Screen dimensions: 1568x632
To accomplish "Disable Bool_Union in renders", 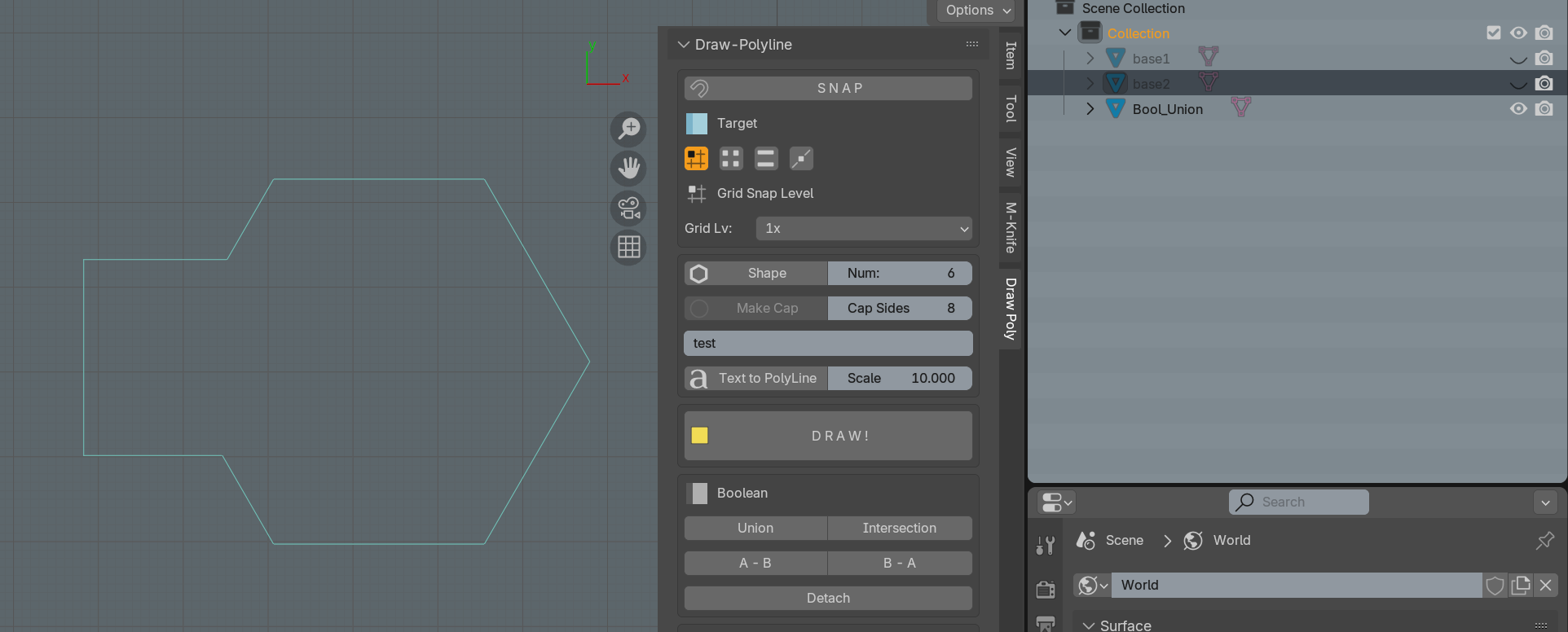I will pos(1544,108).
